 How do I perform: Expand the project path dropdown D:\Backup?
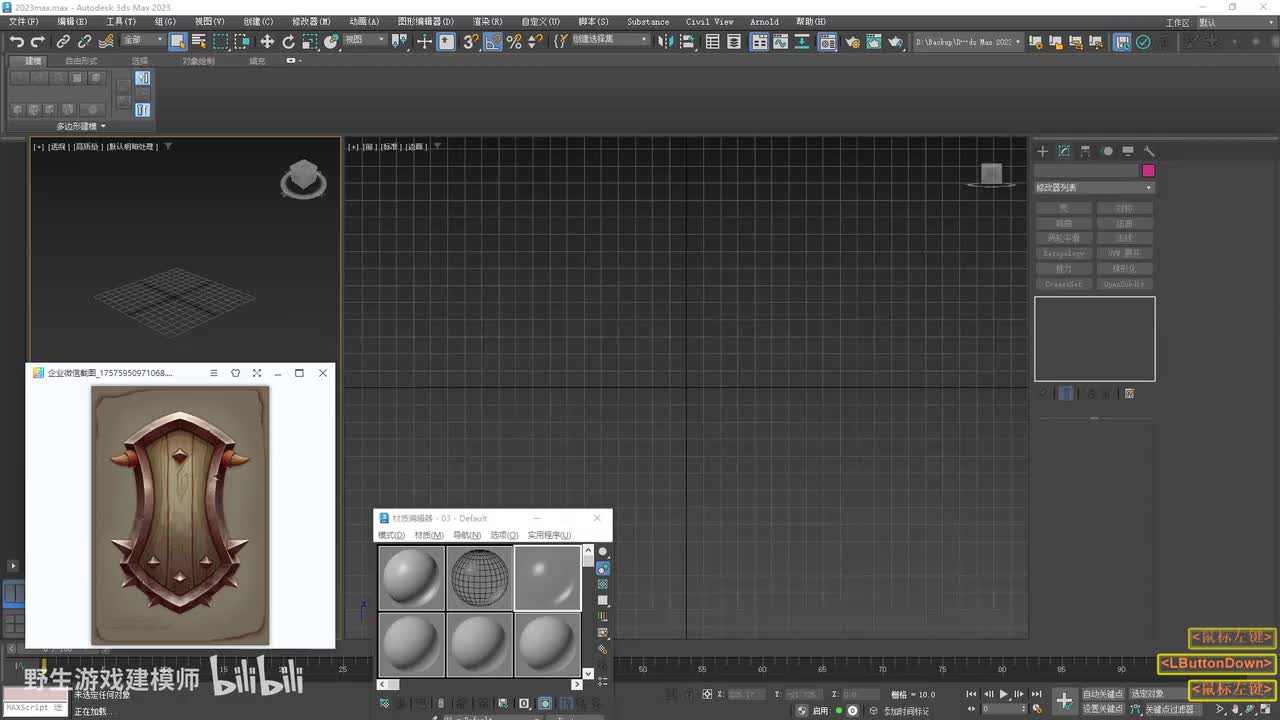[x=969, y=42]
